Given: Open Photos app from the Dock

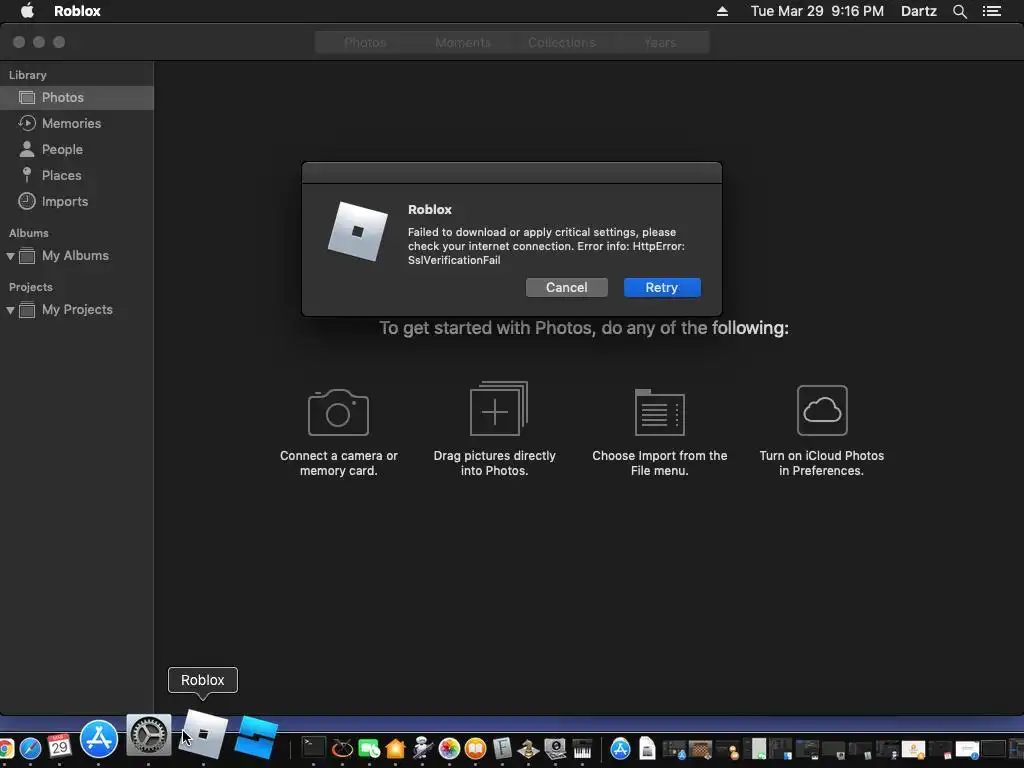Looking at the screenshot, I should tap(449, 748).
